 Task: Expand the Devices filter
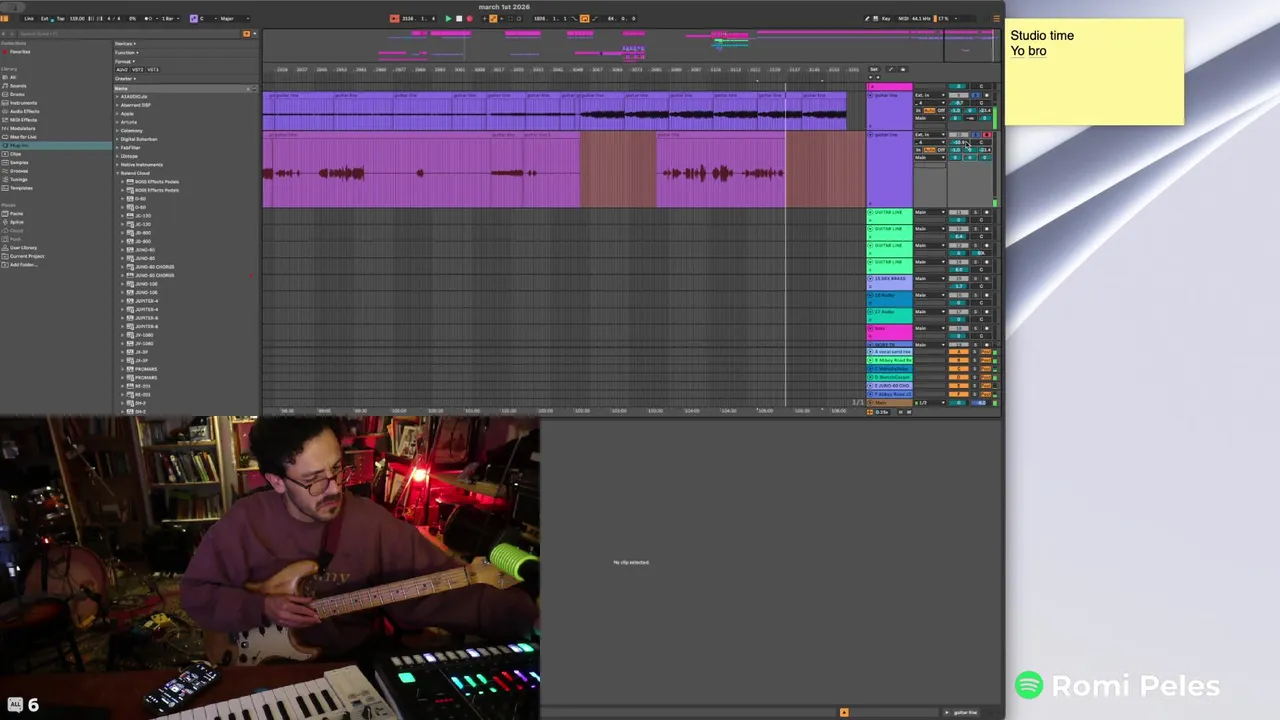click(125, 44)
